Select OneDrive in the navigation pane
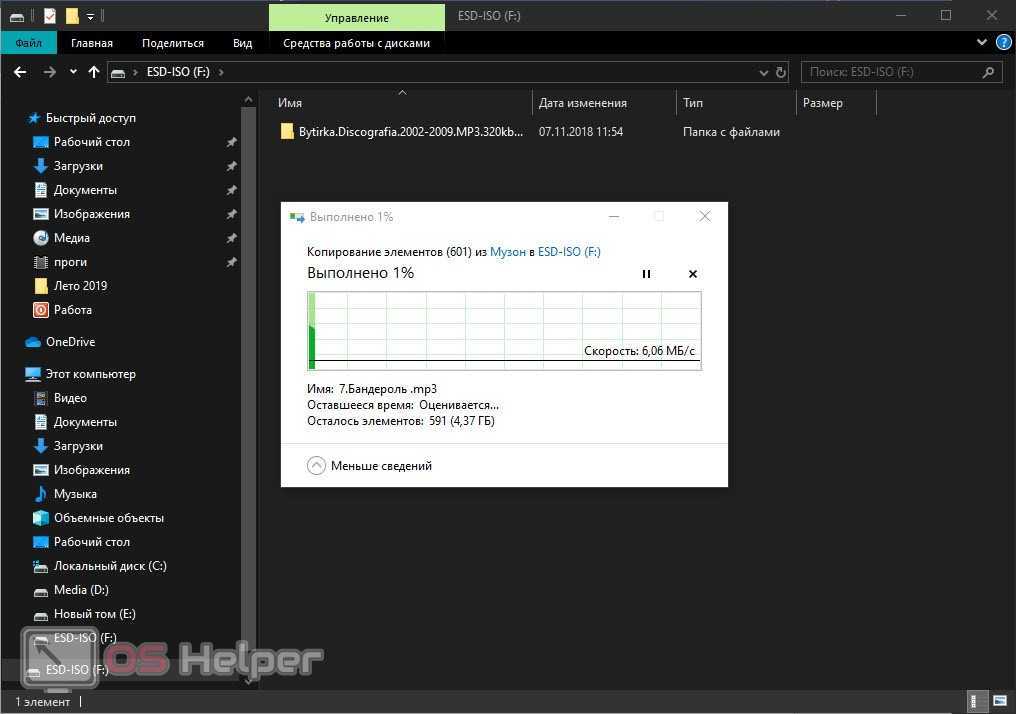The width and height of the screenshot is (1016, 714). (x=70, y=342)
